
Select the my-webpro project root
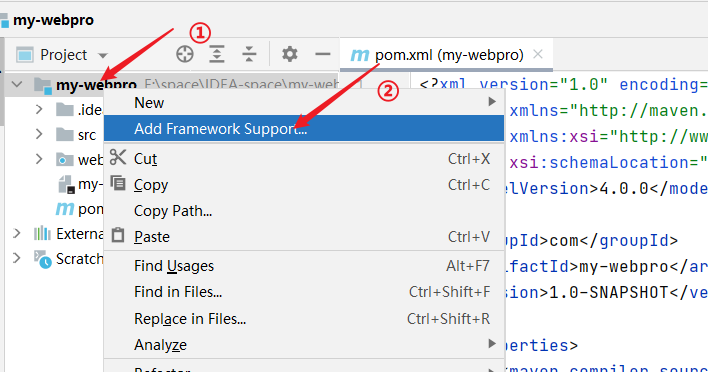[96, 84]
